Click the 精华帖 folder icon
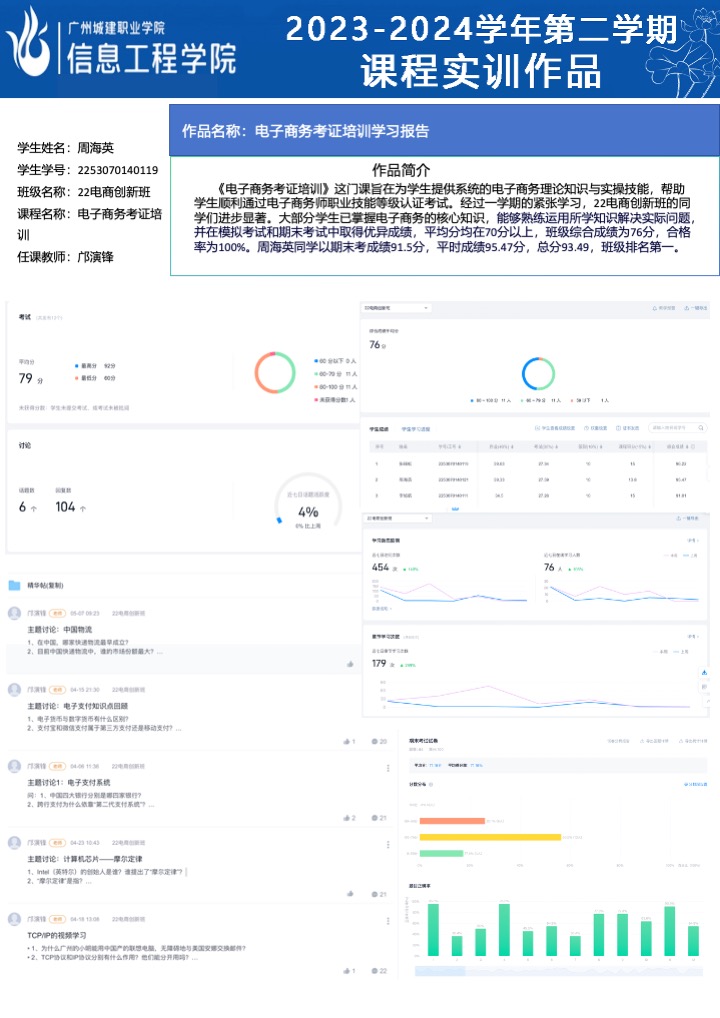 click(14, 585)
